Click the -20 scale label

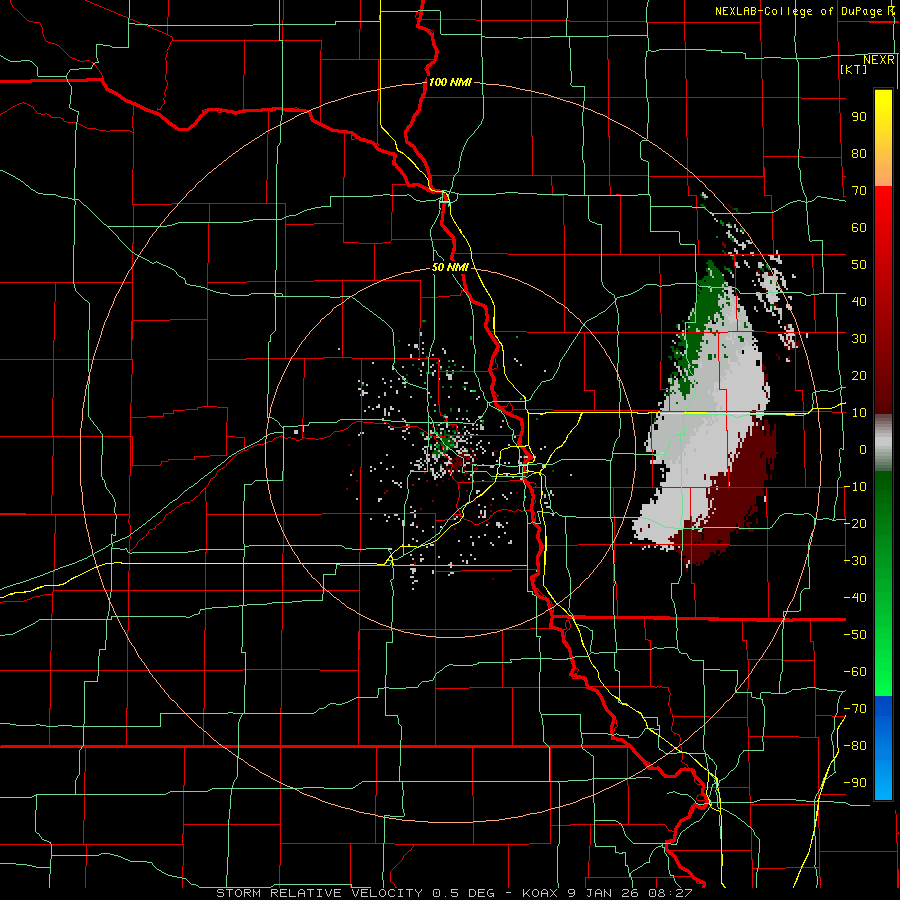(x=856, y=524)
